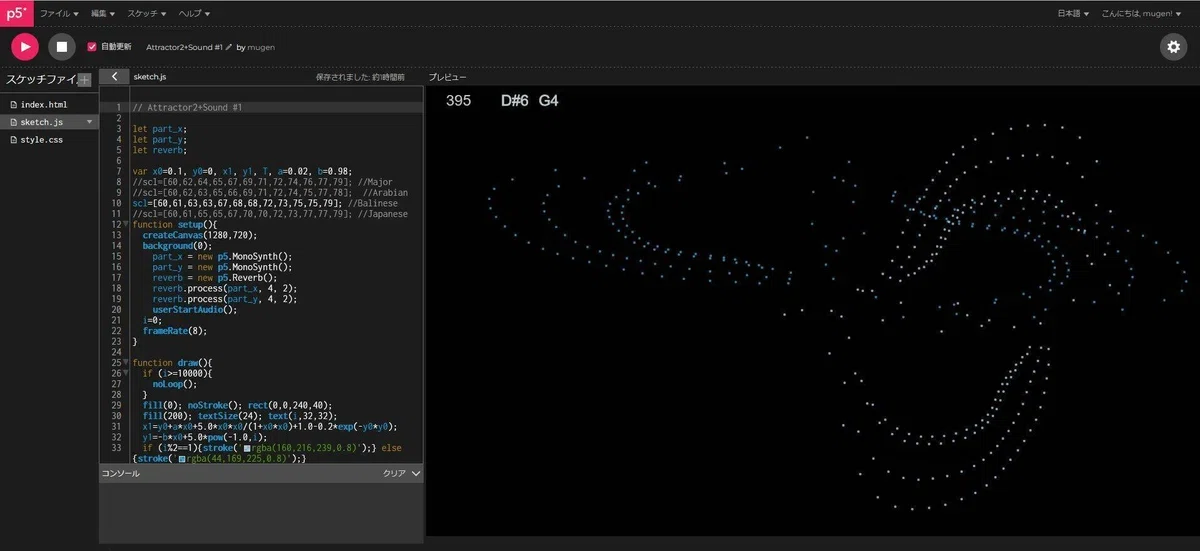This screenshot has width=1200, height=551.
Task: Clear the console with クリア
Action: pyautogui.click(x=394, y=473)
